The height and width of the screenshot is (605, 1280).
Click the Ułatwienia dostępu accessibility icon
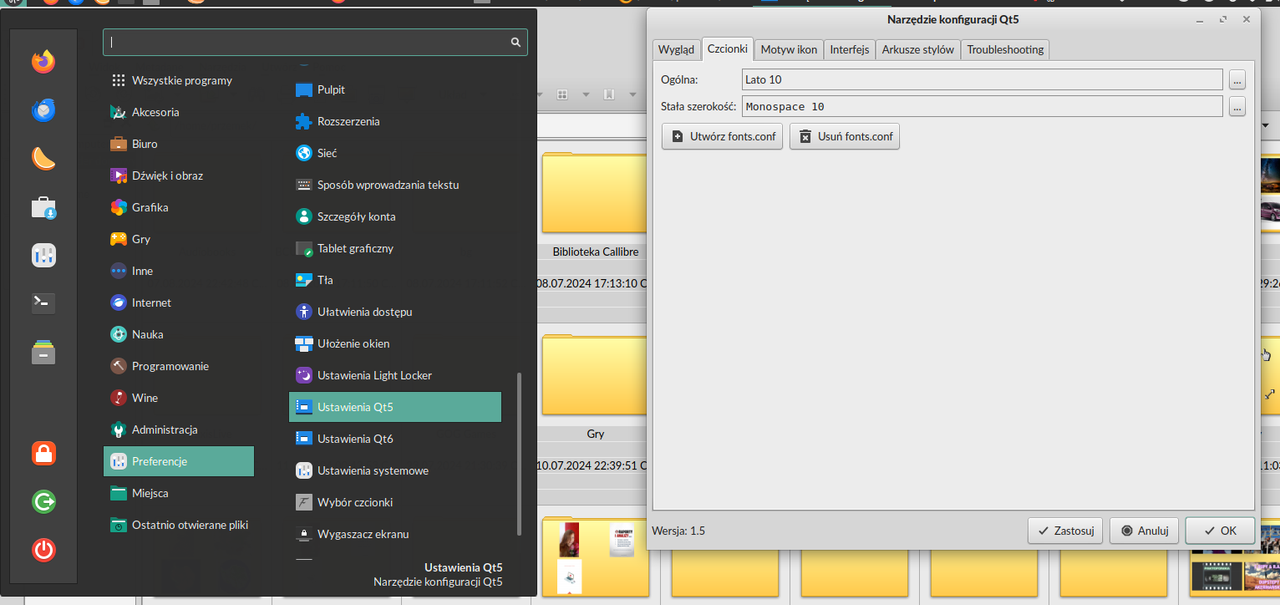click(x=304, y=312)
